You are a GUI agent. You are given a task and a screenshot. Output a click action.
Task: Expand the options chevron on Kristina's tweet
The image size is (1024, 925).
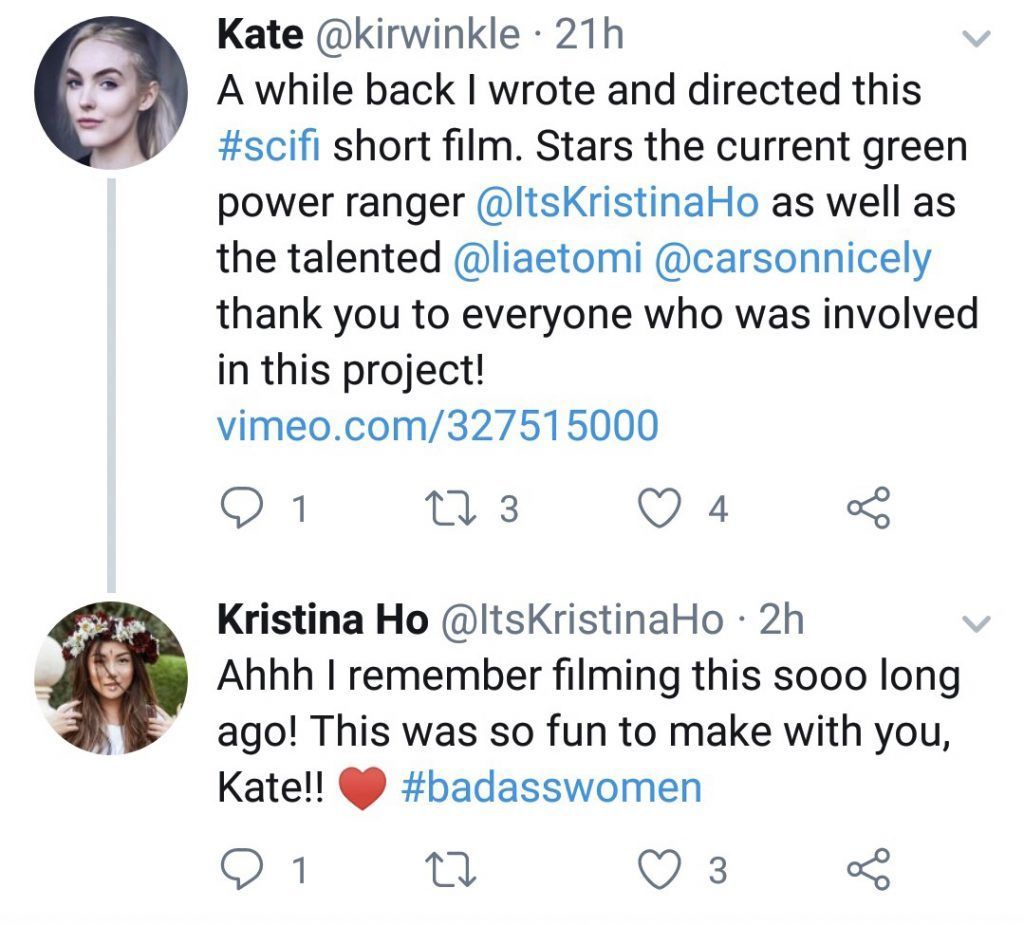click(x=976, y=624)
